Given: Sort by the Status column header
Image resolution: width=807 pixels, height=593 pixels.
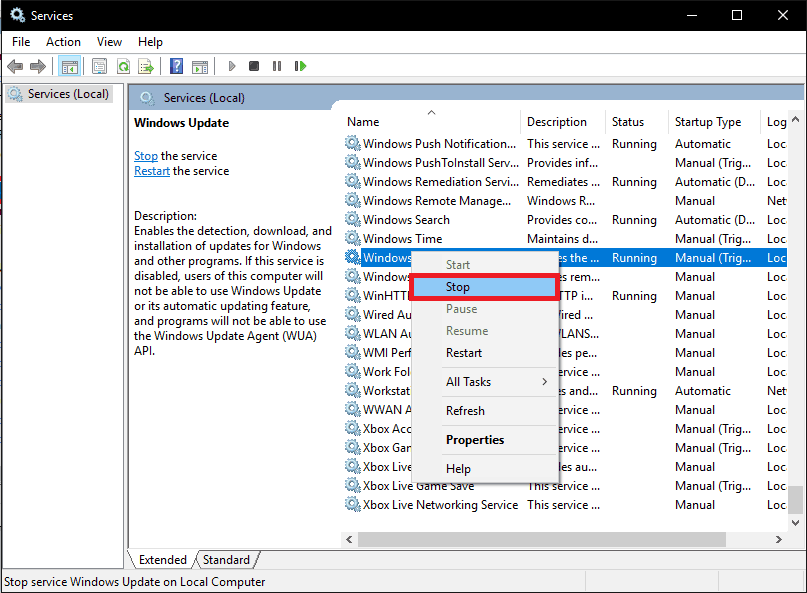Looking at the screenshot, I should pos(637,122).
